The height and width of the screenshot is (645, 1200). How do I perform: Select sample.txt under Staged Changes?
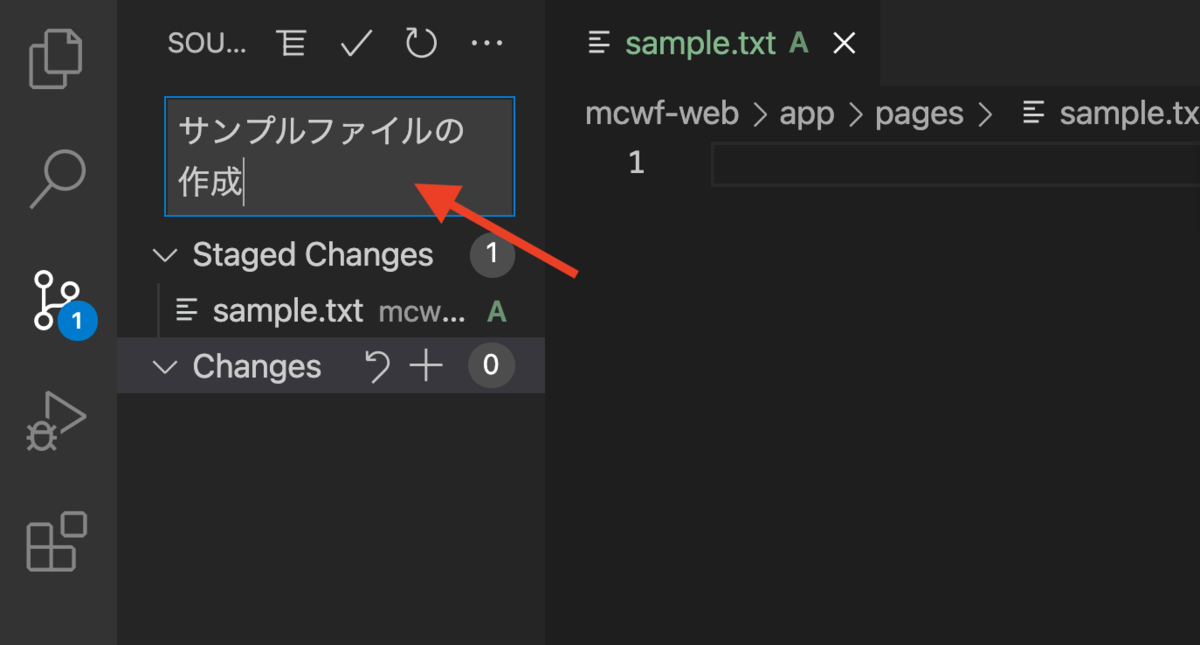(288, 311)
